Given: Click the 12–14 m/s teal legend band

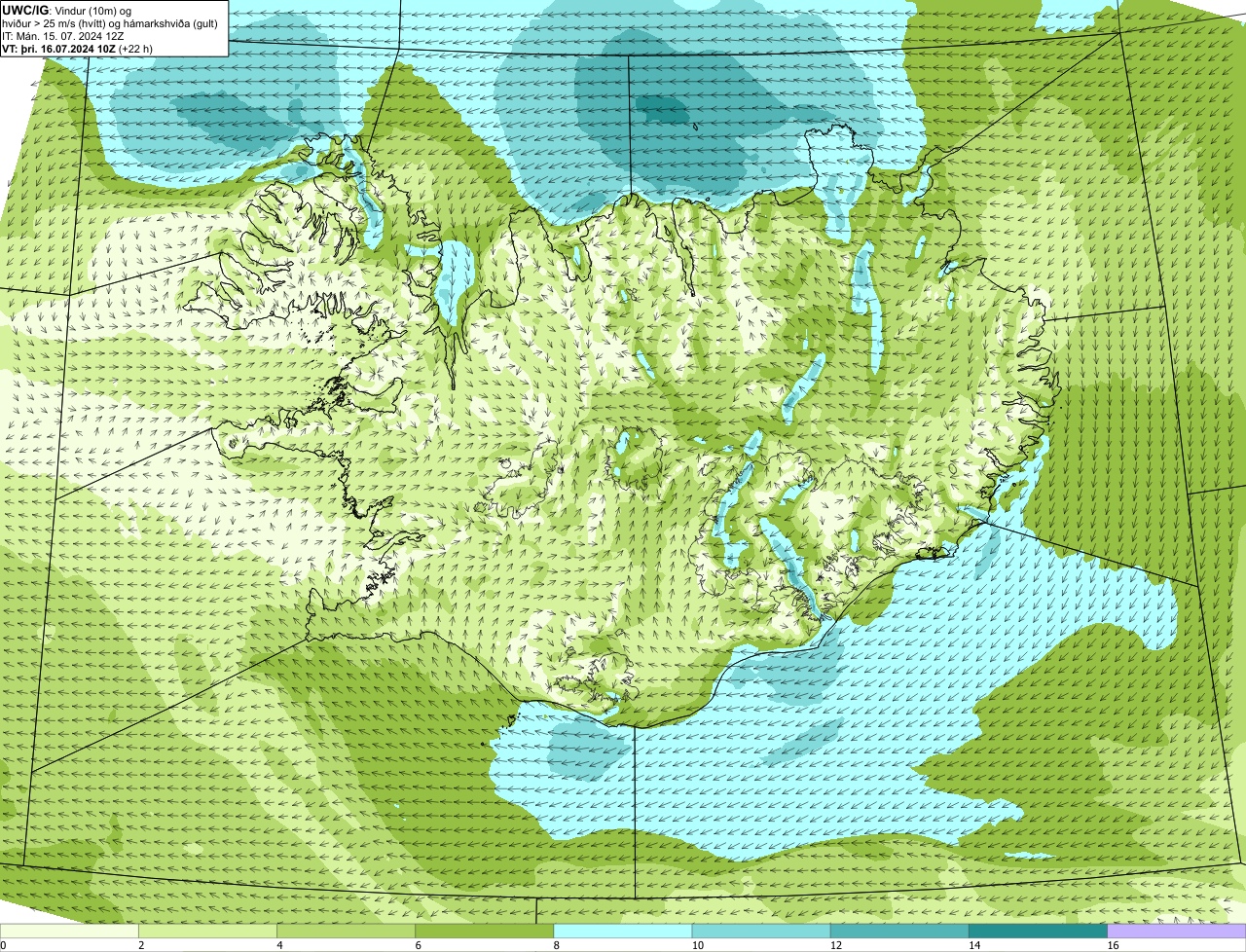Looking at the screenshot, I should point(899,932).
